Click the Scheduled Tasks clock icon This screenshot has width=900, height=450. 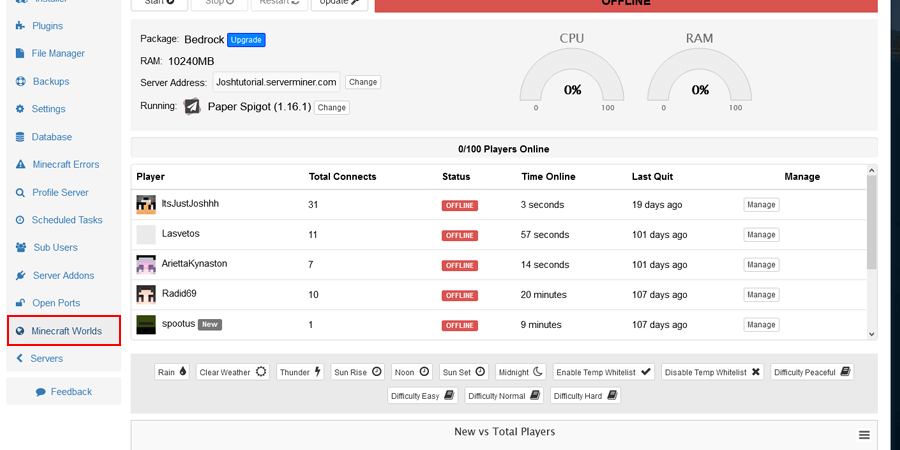pos(20,220)
